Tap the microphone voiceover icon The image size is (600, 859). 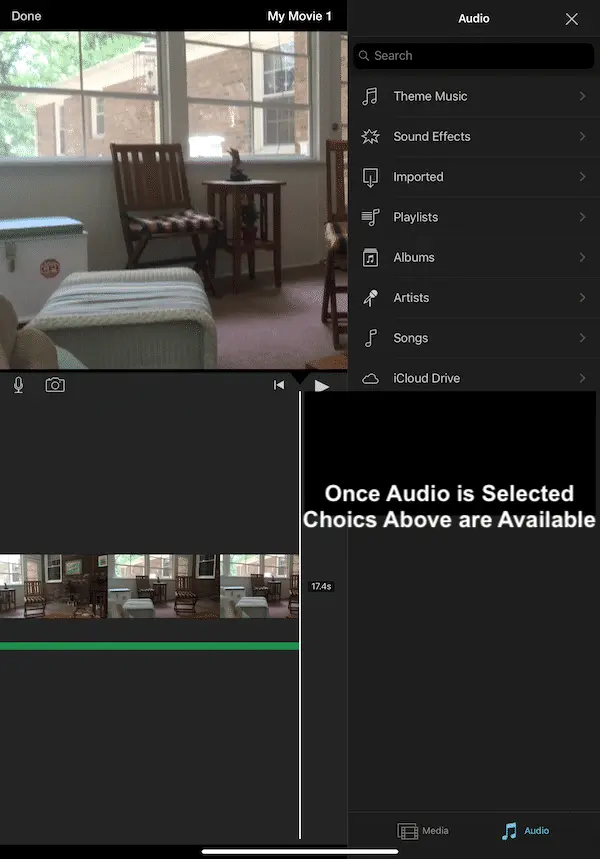[x=18, y=385]
